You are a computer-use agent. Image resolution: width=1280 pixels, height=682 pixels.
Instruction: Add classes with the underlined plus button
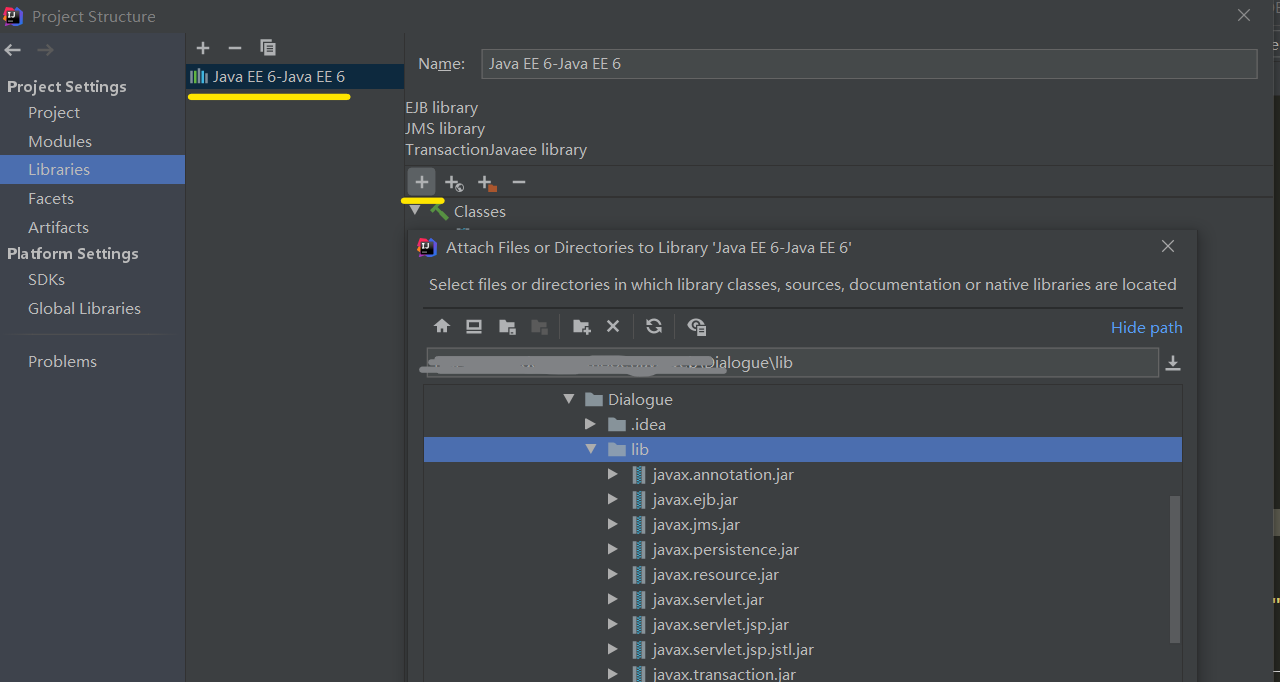pos(421,182)
